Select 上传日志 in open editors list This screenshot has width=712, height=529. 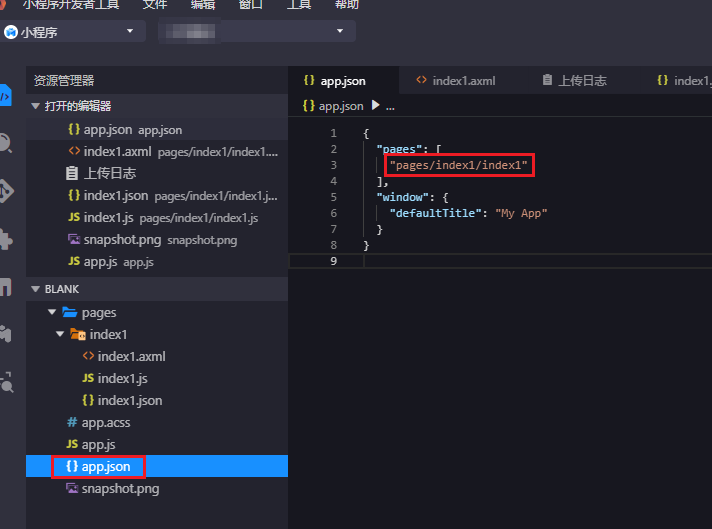[x=157, y=173]
